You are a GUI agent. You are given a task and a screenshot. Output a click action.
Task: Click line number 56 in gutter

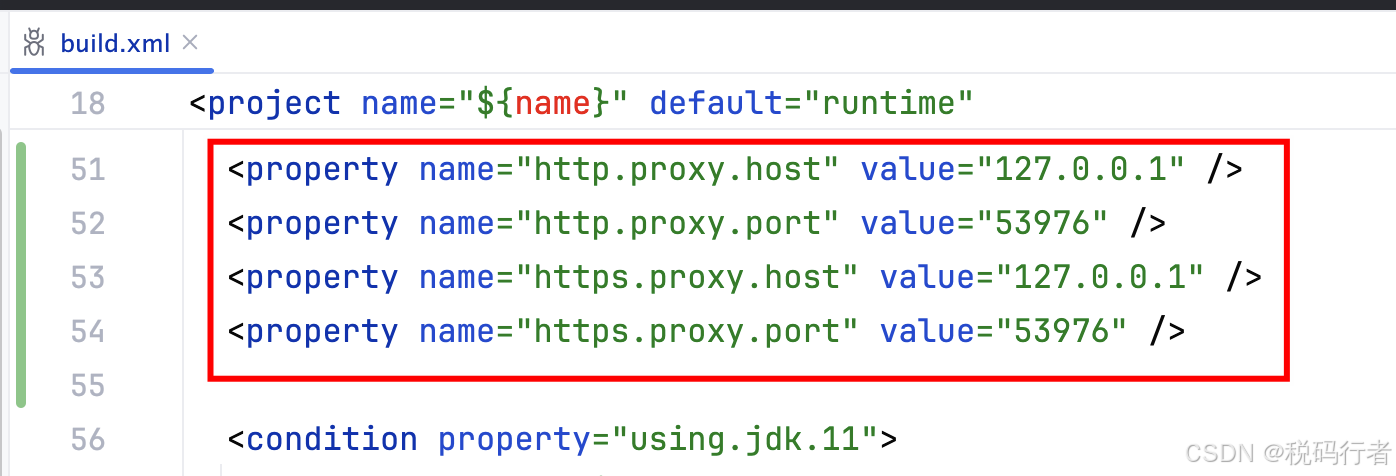88,439
